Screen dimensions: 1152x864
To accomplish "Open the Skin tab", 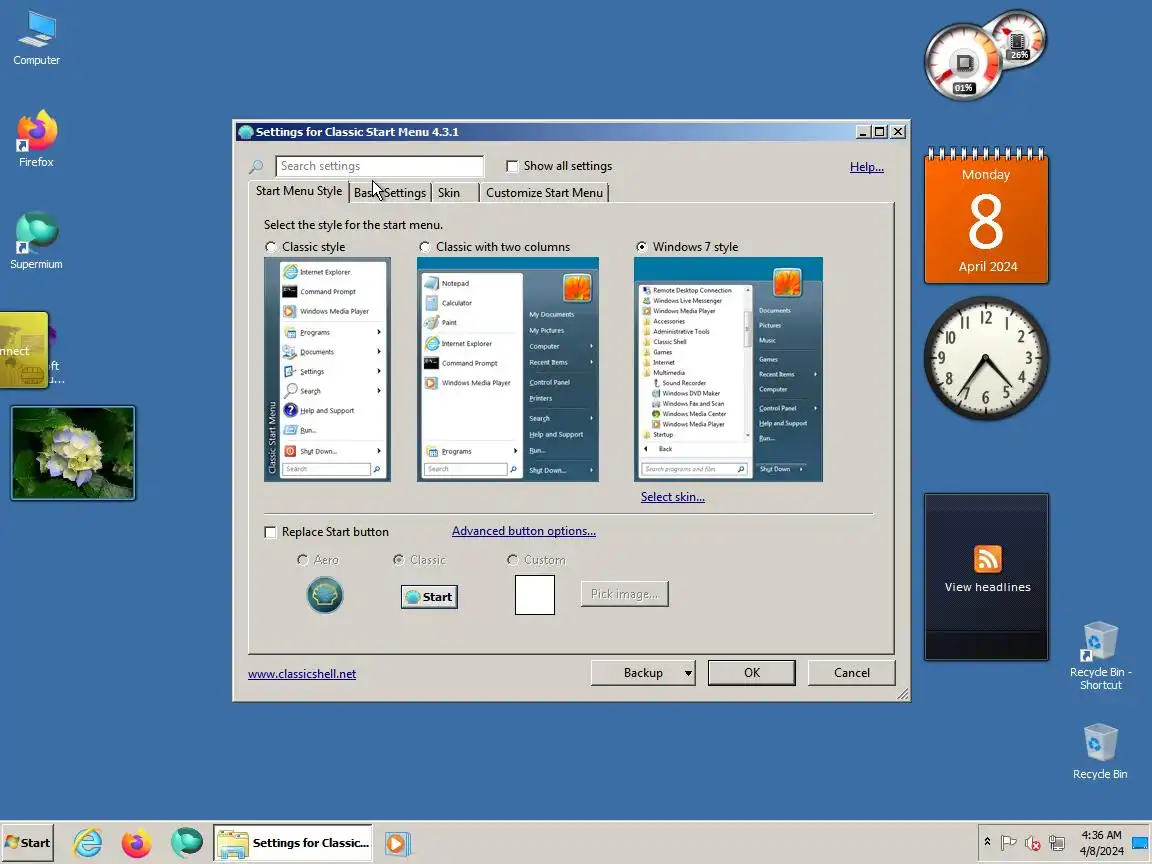I will coord(449,192).
